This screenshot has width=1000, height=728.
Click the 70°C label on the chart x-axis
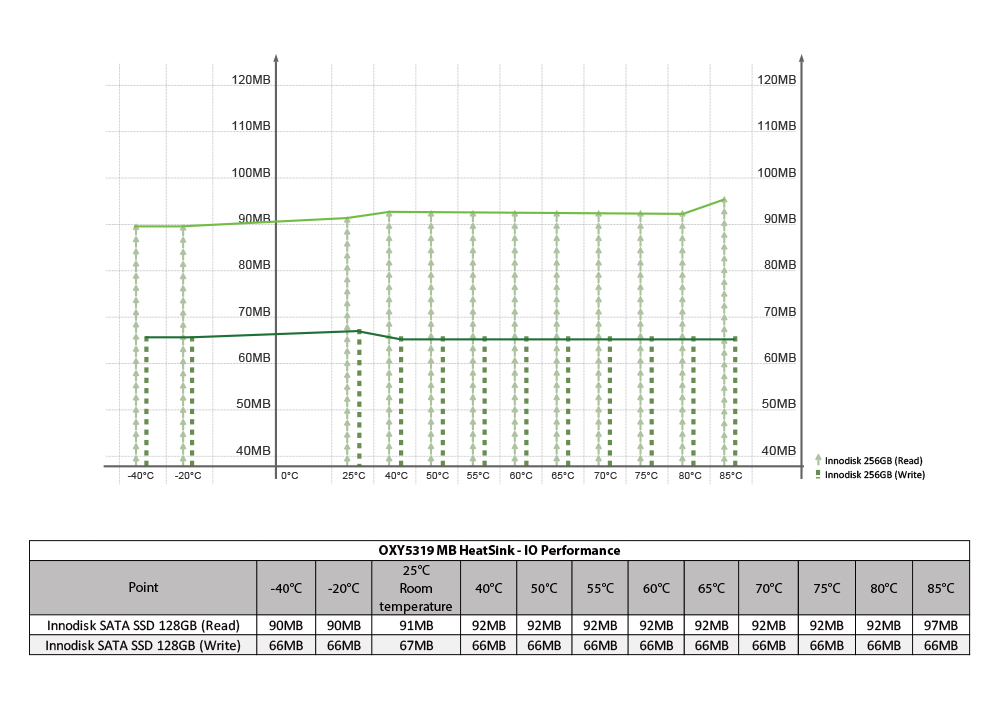[605, 476]
